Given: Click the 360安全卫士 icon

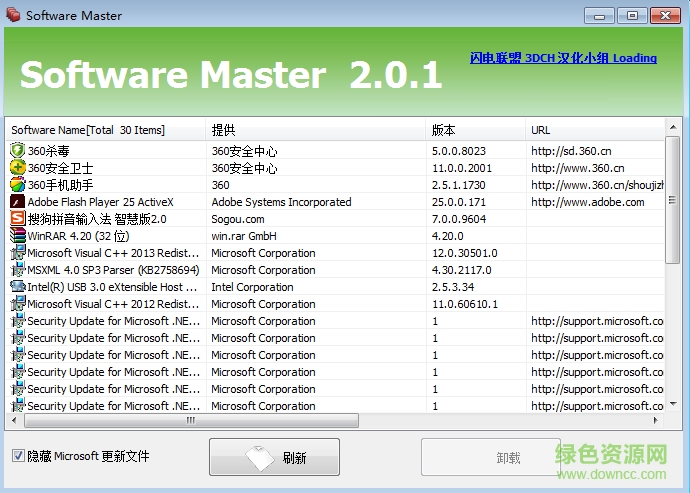Looking at the screenshot, I should click(x=18, y=168).
